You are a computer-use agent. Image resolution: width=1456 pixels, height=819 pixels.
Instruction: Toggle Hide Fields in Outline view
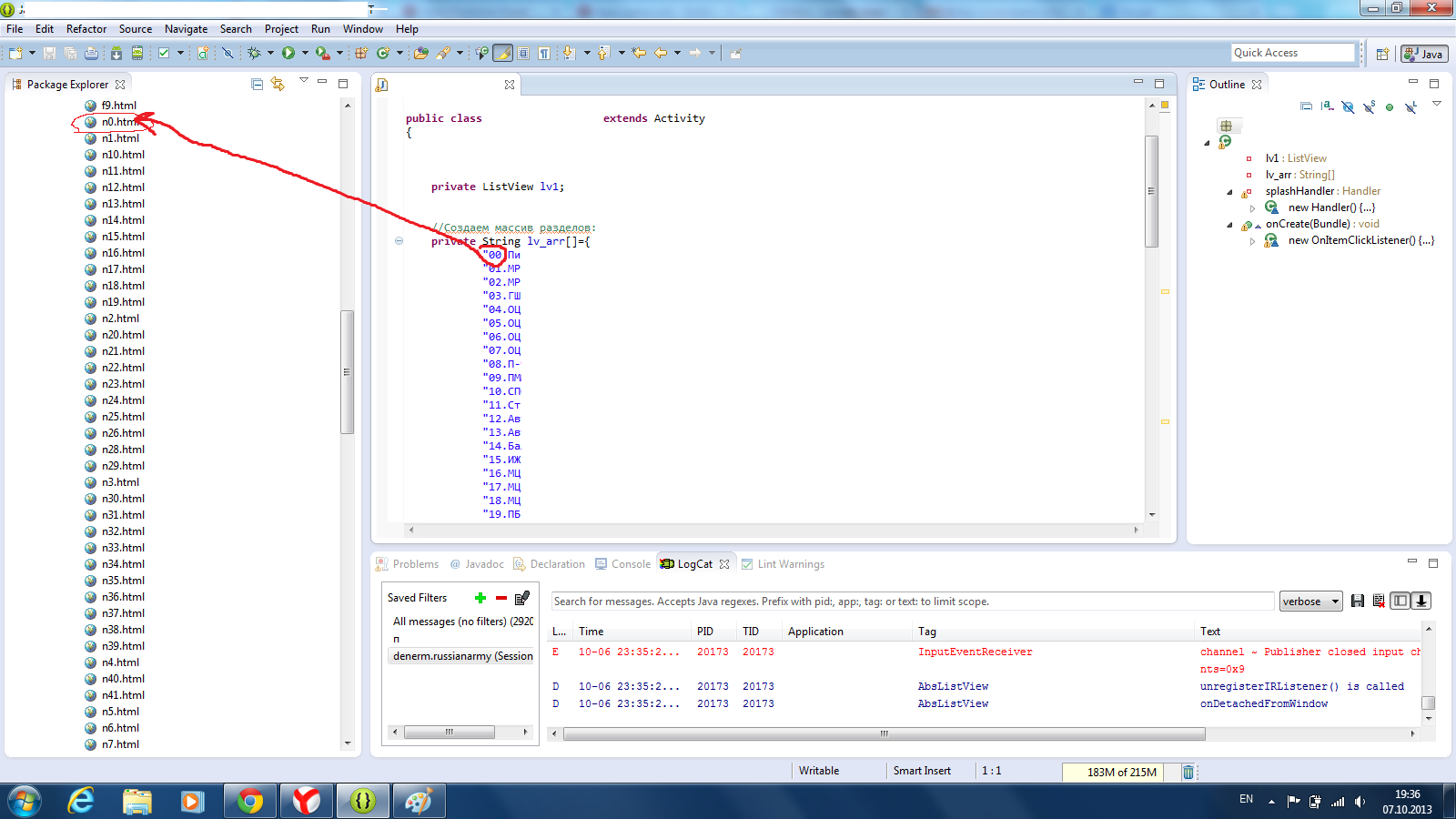pyautogui.click(x=1348, y=106)
